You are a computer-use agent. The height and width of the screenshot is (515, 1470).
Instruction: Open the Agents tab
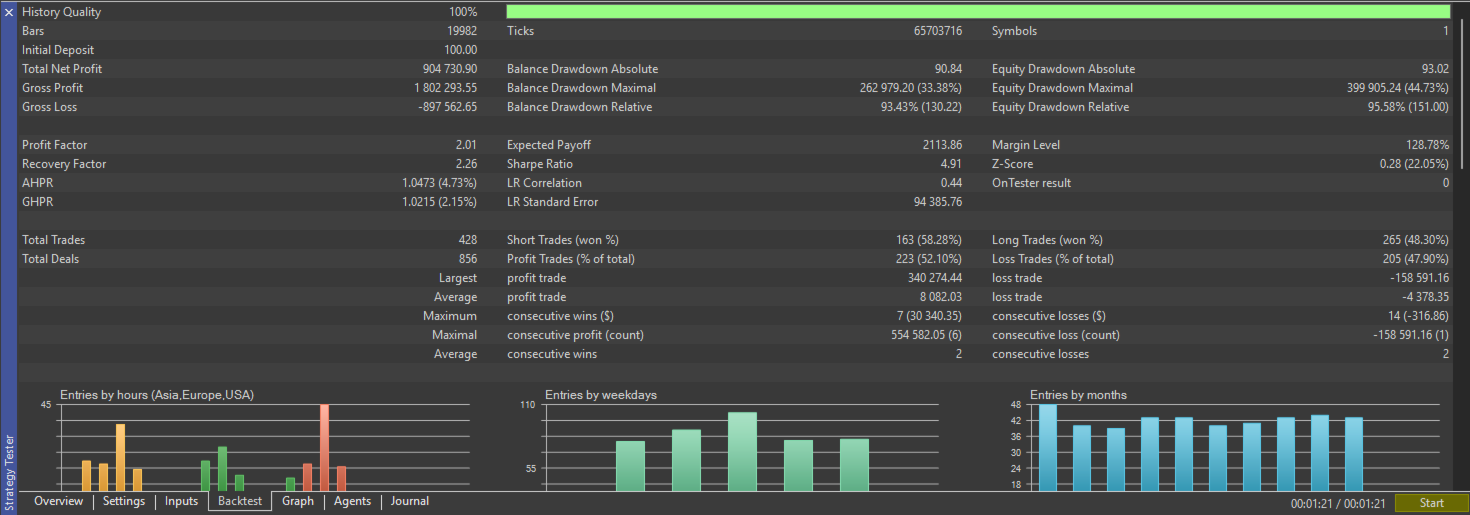point(352,502)
